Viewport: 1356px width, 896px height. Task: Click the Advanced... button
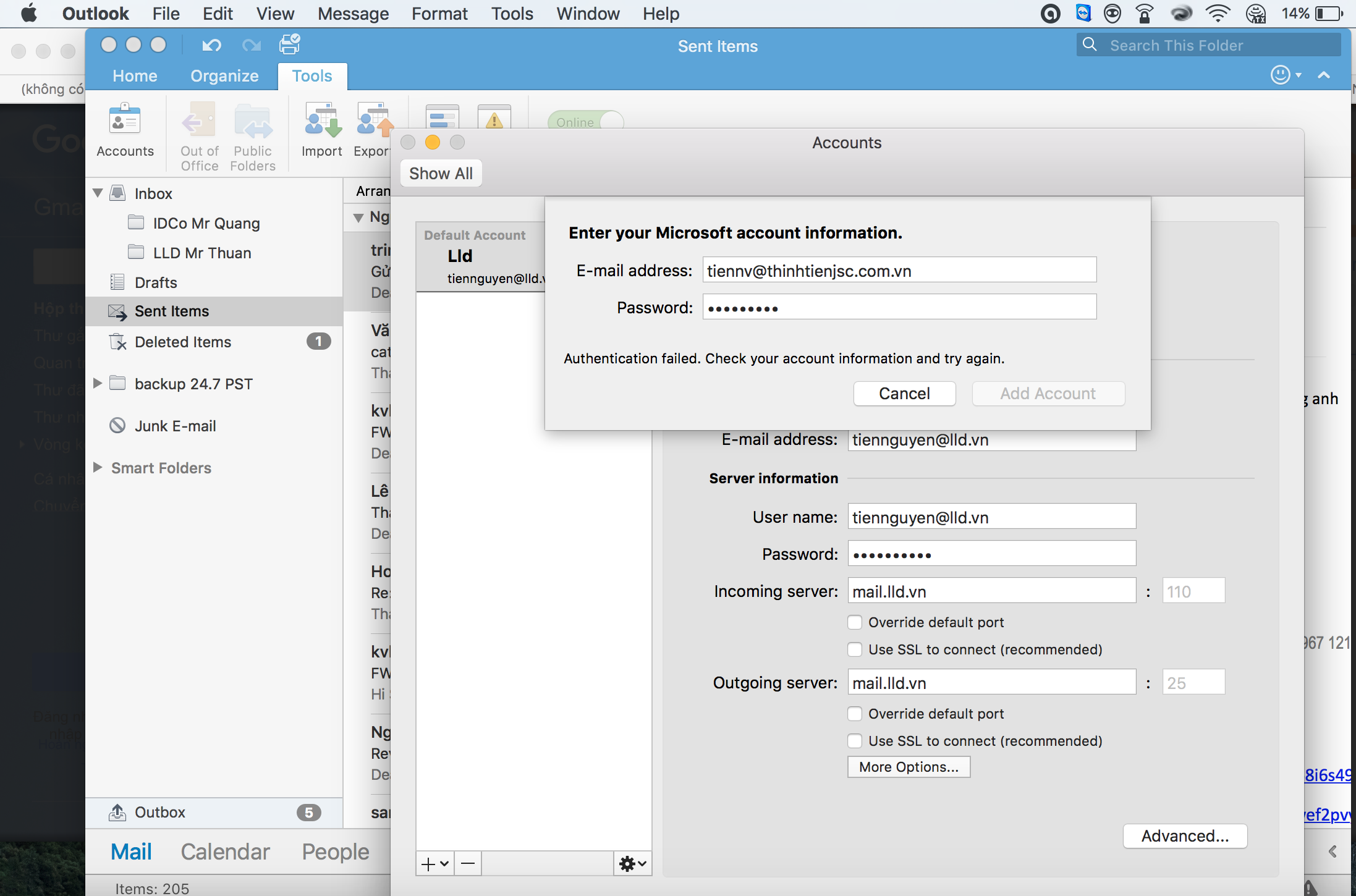click(1185, 836)
